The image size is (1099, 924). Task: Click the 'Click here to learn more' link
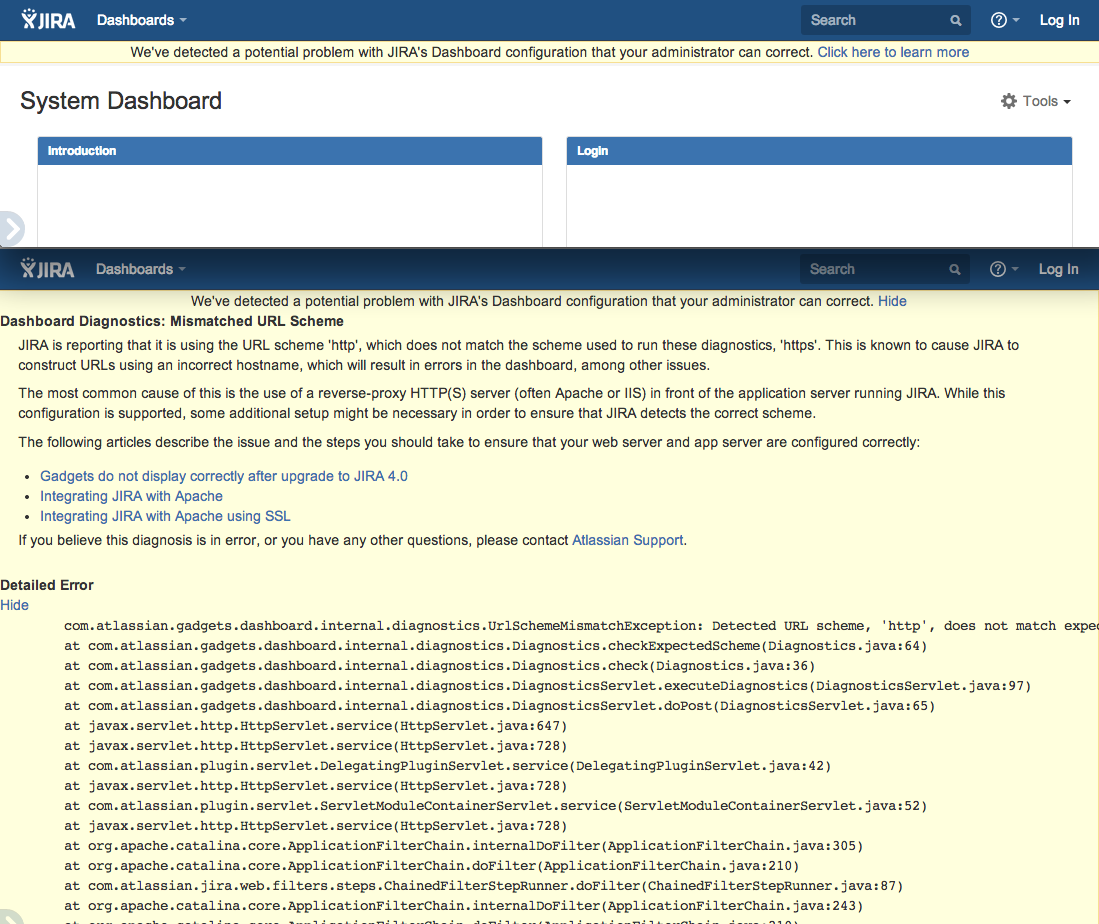[893, 52]
